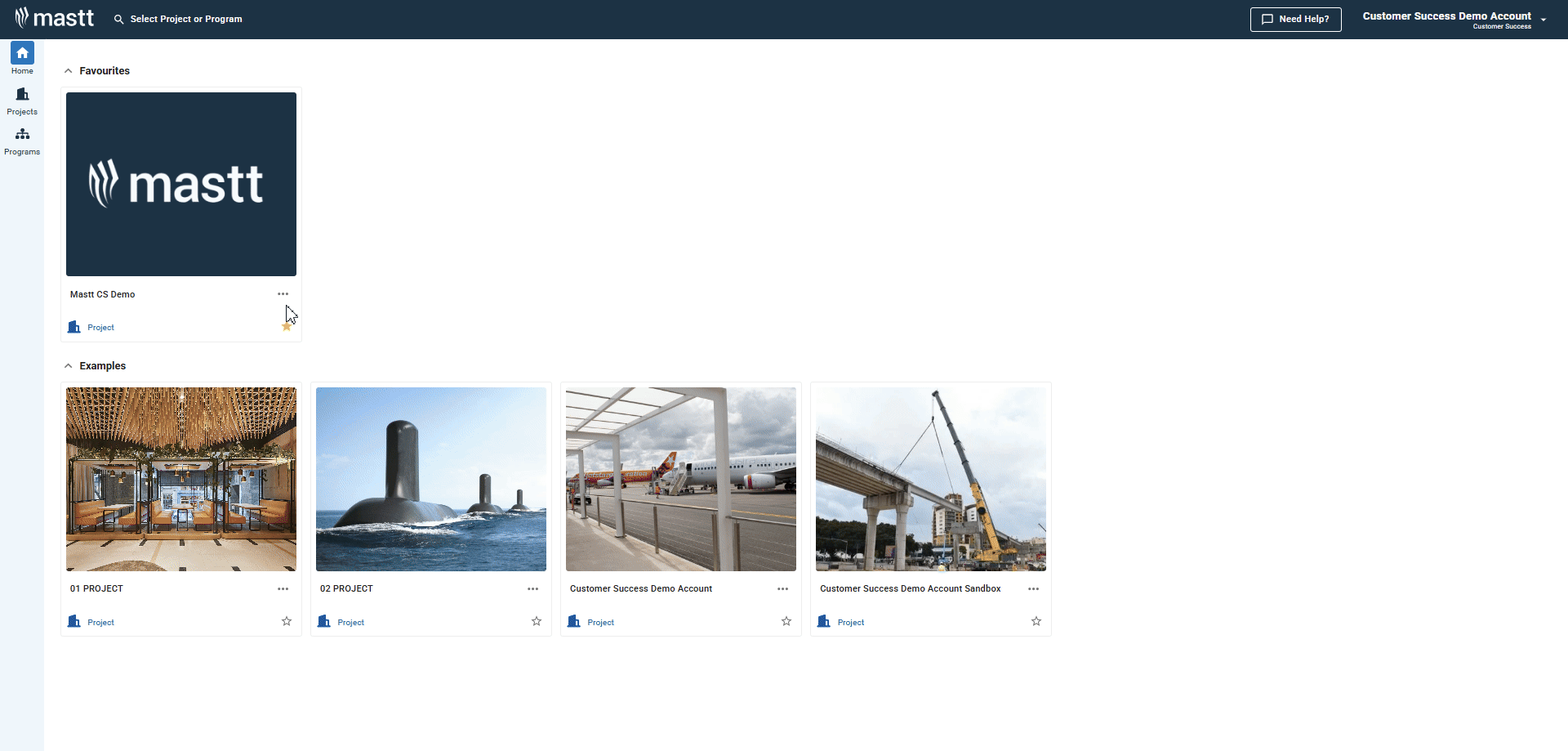Favourite 01 PROJECT with star

pos(287,622)
